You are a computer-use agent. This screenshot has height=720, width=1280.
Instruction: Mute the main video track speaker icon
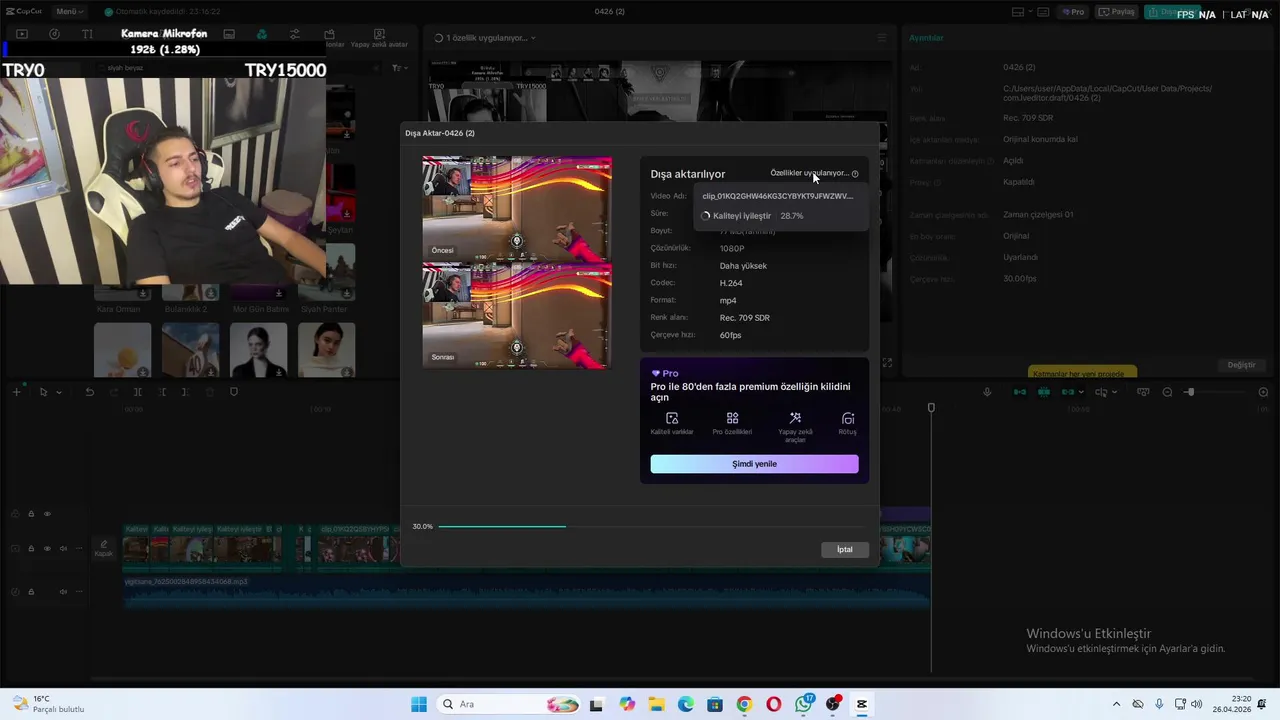pos(63,548)
